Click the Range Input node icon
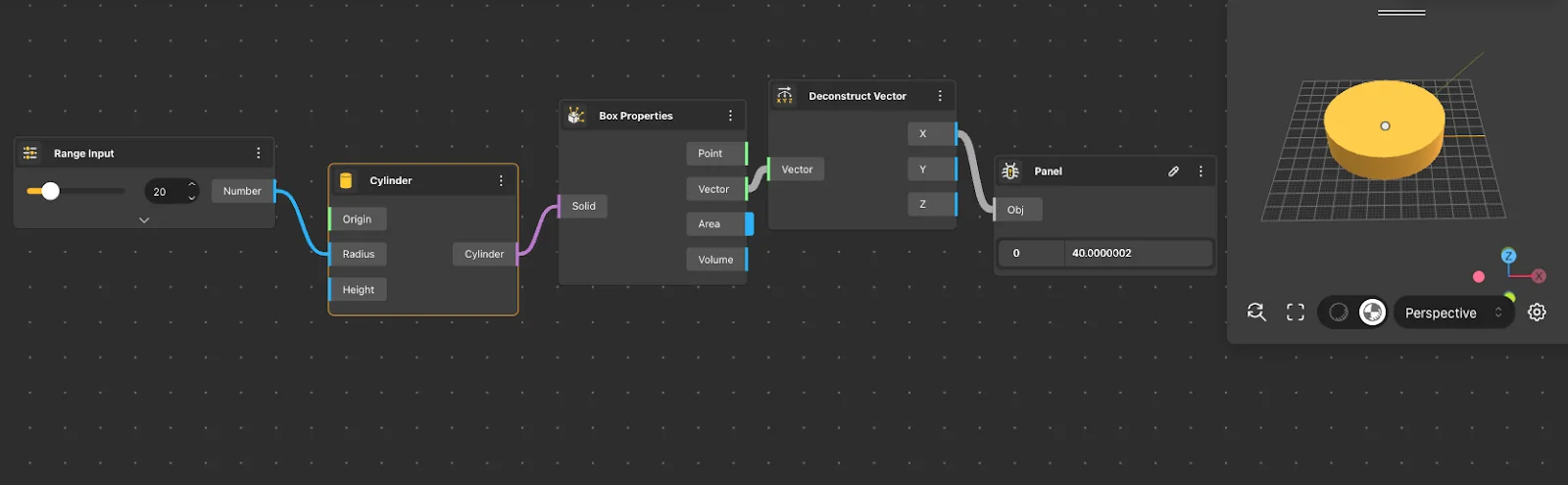This screenshot has height=485, width=1568. click(x=30, y=153)
